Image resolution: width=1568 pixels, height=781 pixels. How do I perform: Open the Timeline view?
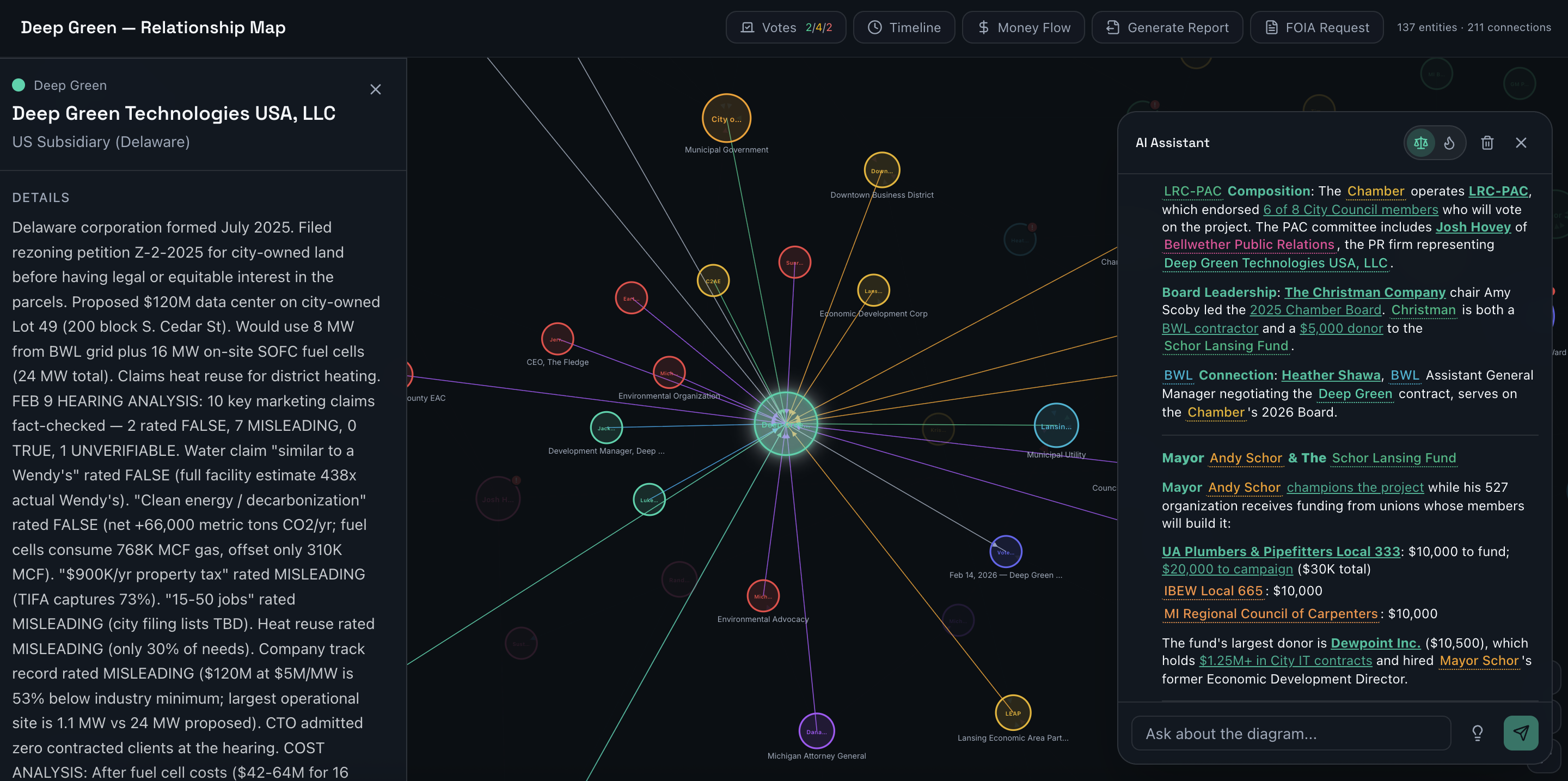click(903, 27)
